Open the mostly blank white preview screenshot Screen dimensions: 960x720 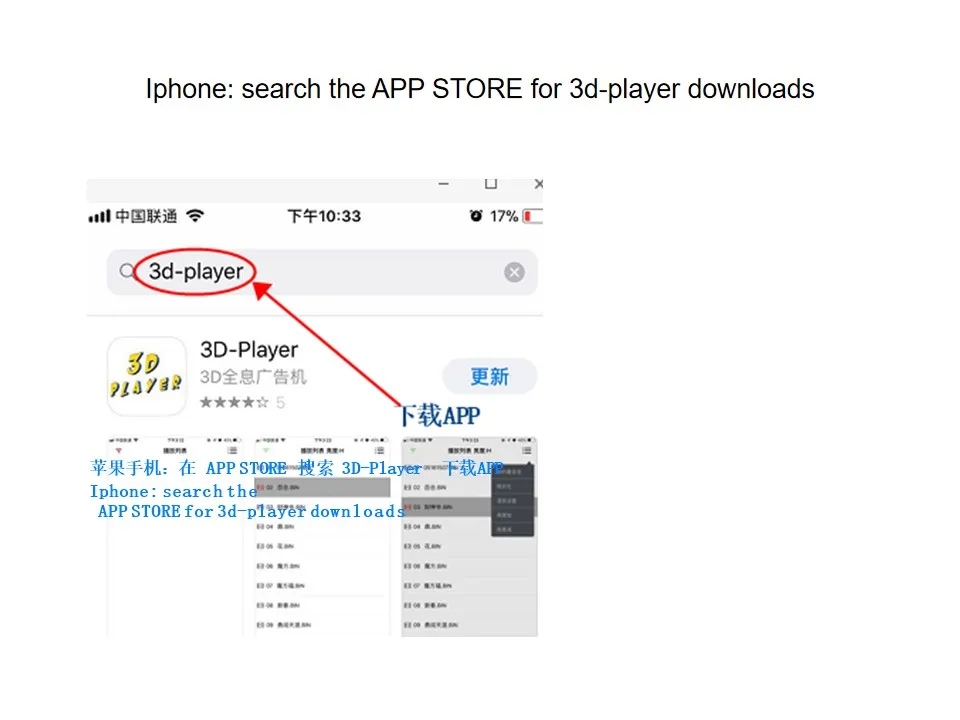[x=175, y=537]
